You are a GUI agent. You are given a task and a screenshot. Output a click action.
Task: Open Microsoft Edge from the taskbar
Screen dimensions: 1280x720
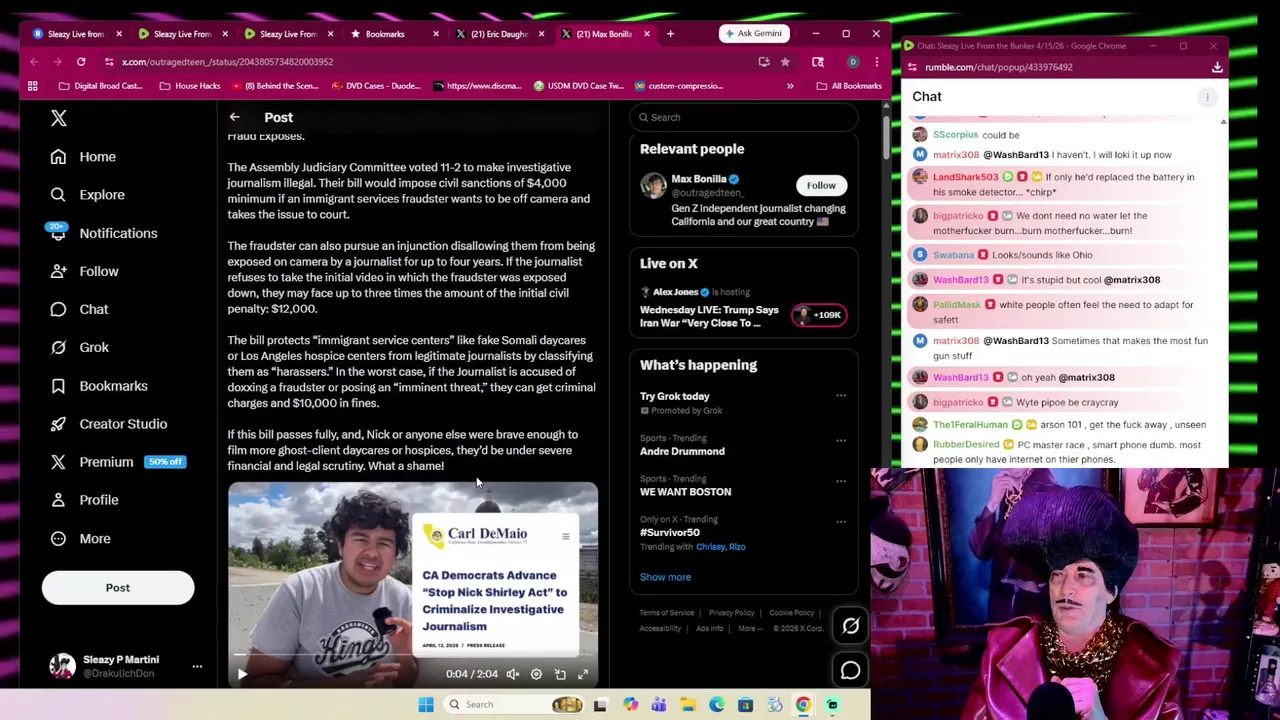tap(717, 705)
